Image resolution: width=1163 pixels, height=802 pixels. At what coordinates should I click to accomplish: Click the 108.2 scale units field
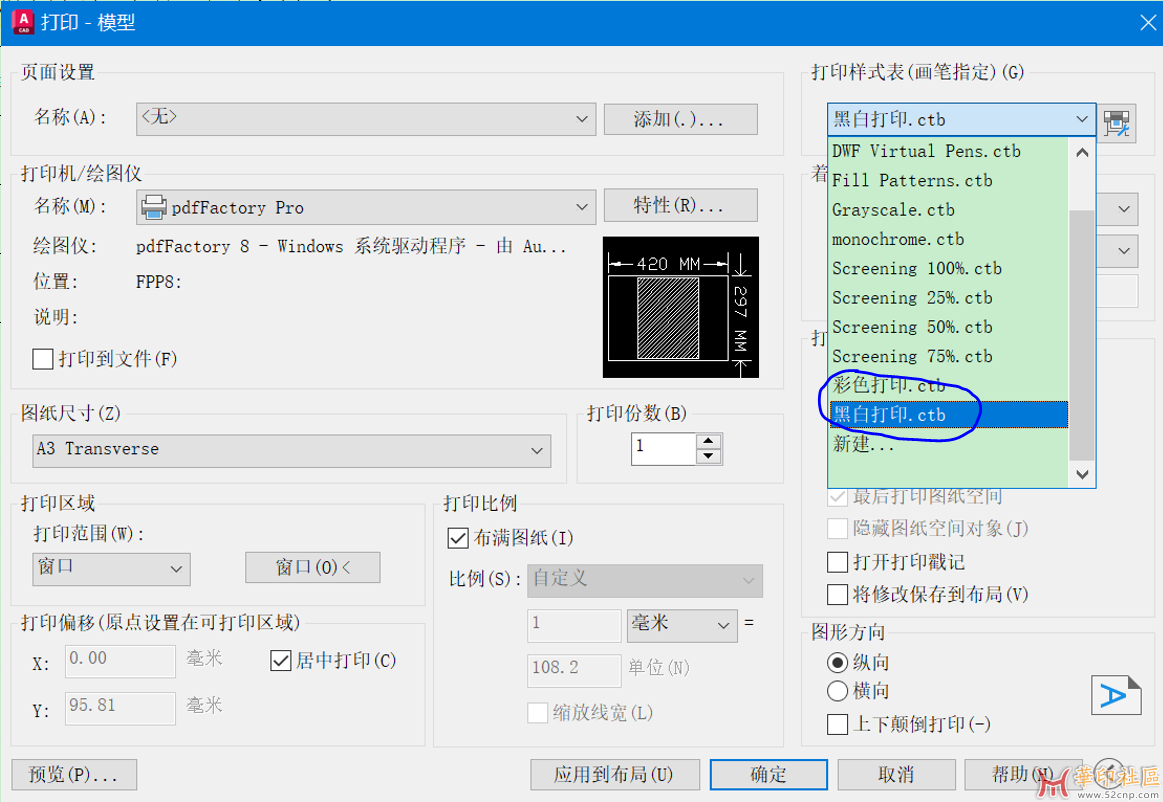pos(573,670)
